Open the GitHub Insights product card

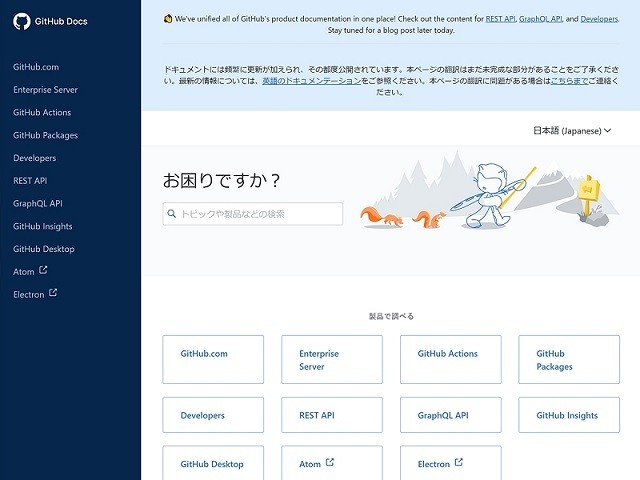569,415
